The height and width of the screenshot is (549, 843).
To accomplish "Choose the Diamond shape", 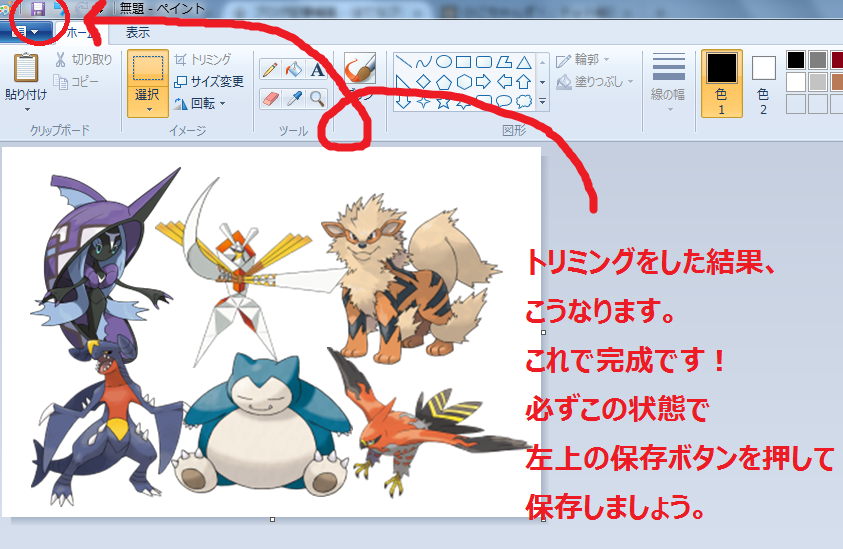I will coord(424,82).
